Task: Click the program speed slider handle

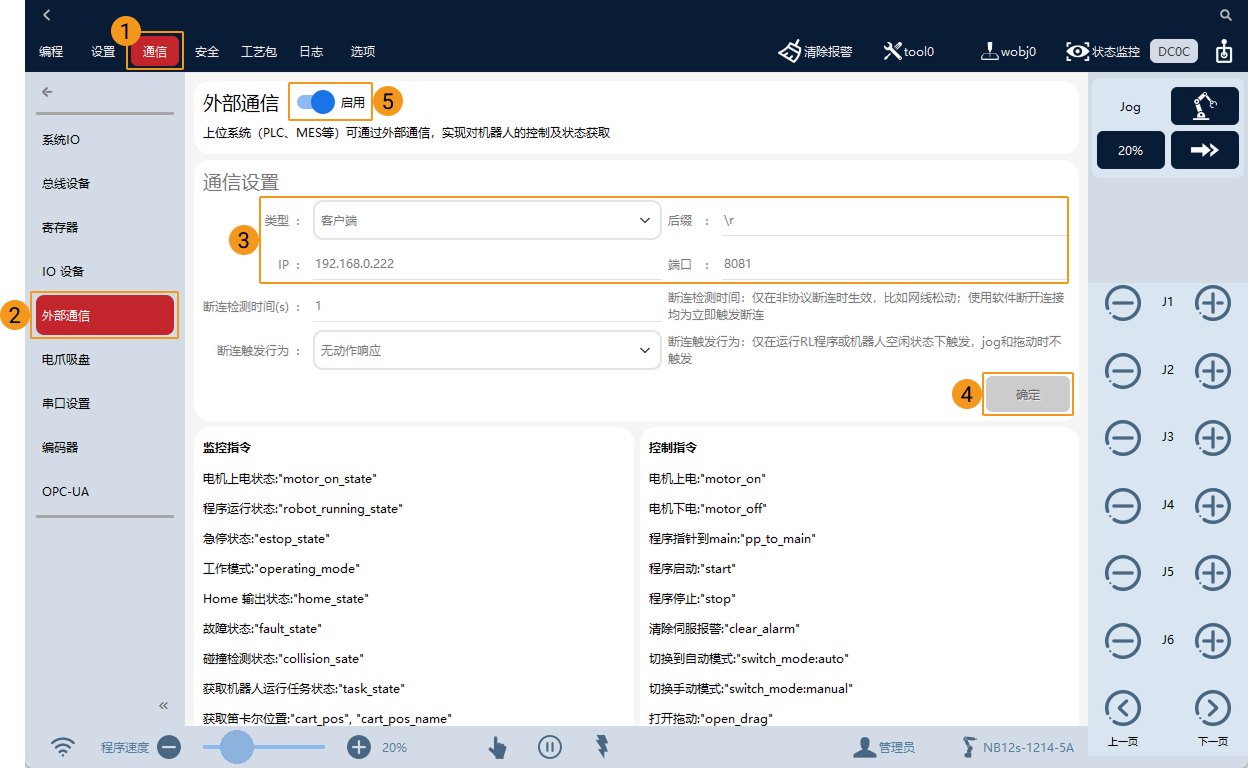Action: click(x=236, y=747)
